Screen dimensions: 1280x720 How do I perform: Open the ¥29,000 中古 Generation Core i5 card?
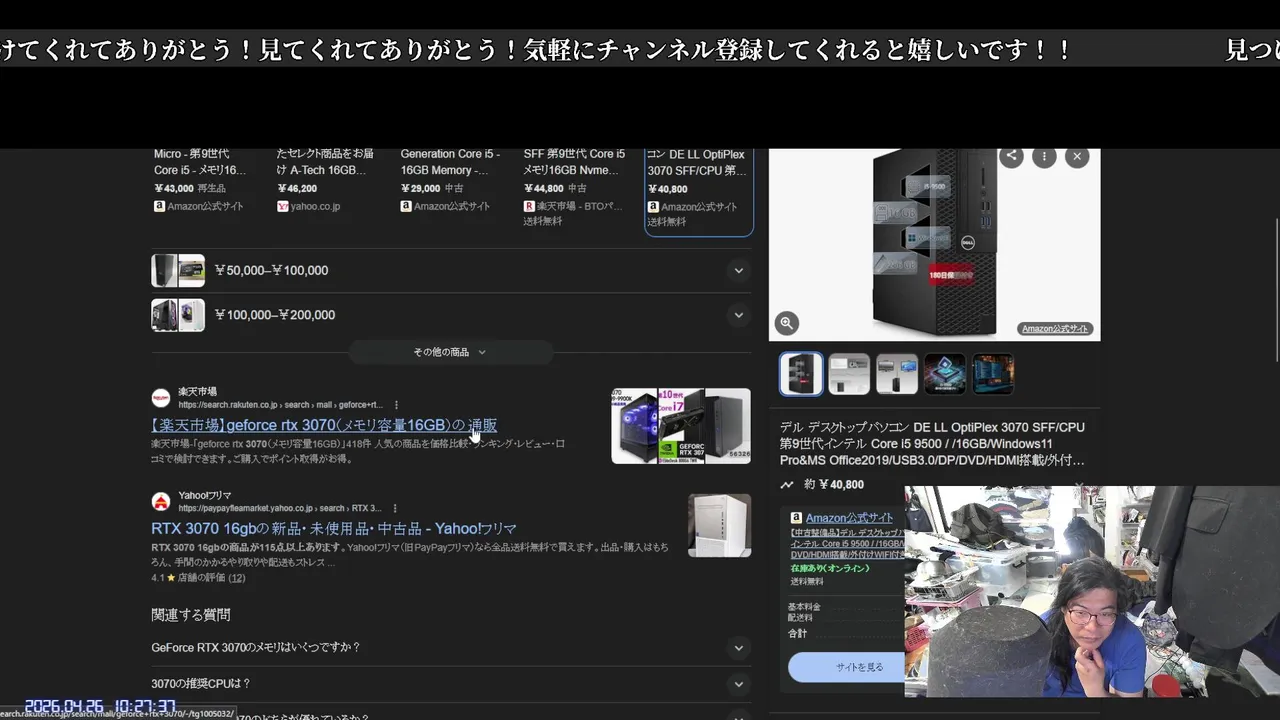point(452,182)
